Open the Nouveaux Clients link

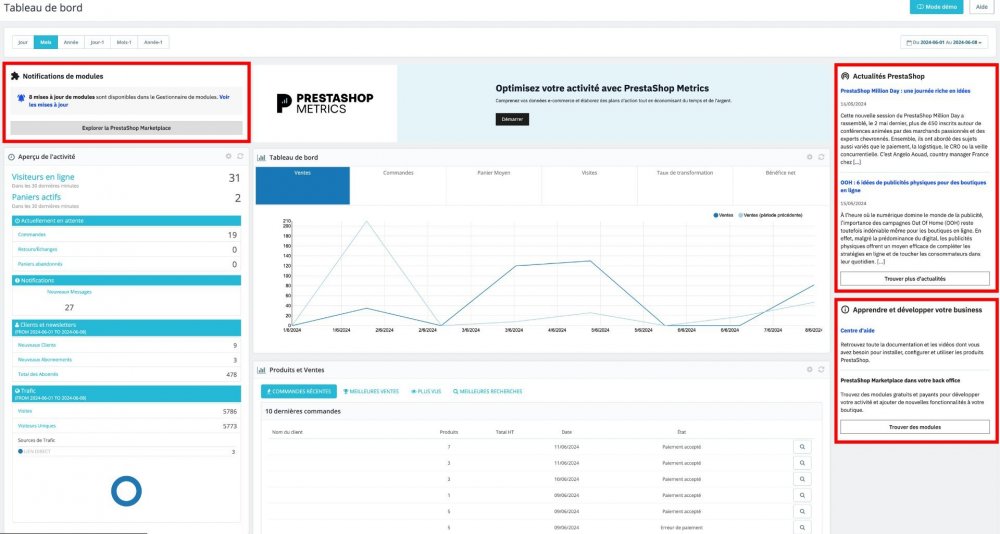tap(37, 345)
